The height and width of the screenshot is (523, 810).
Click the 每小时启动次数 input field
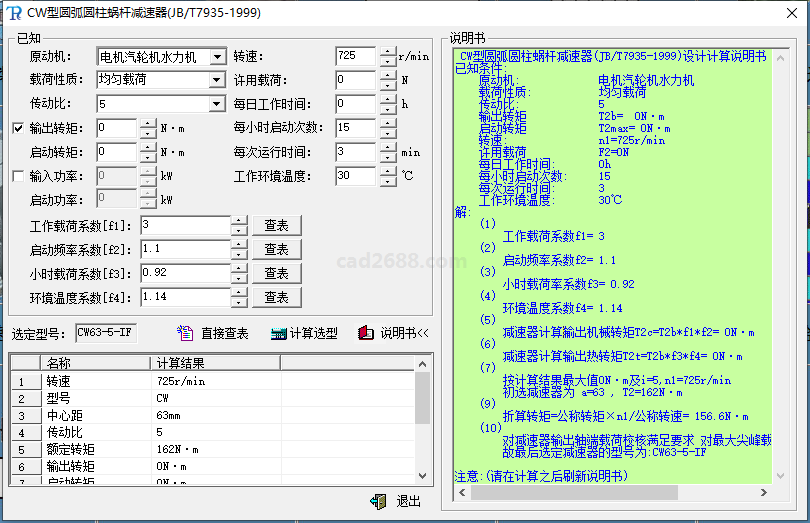[356, 128]
